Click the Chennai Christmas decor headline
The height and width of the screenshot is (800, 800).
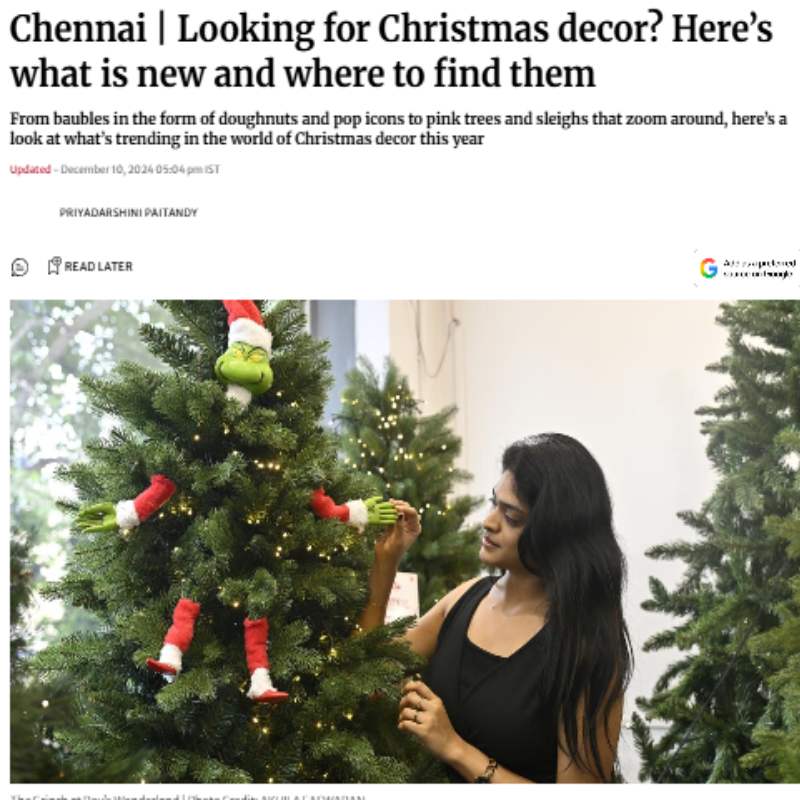point(391,50)
